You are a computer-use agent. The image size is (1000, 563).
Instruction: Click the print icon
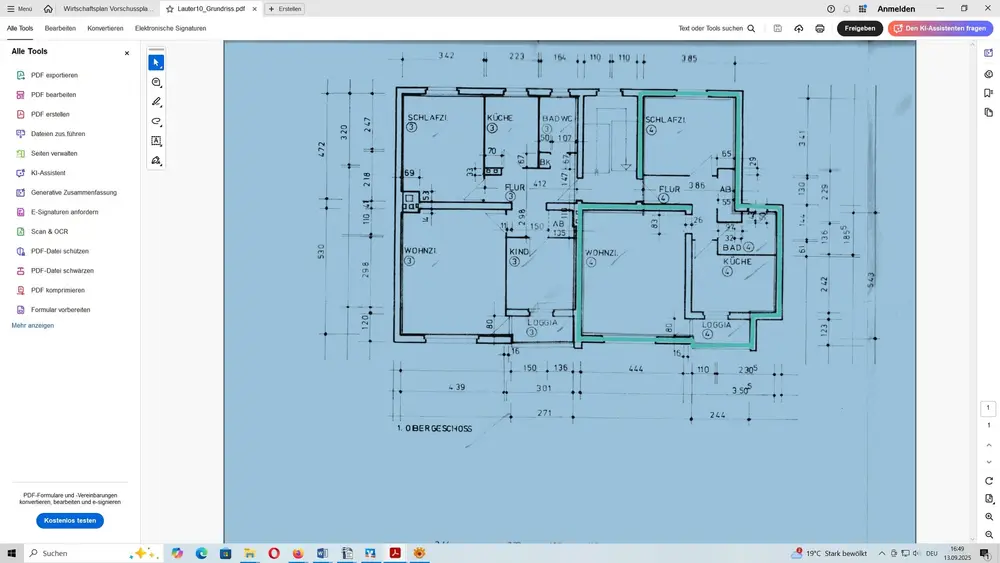coord(820,29)
